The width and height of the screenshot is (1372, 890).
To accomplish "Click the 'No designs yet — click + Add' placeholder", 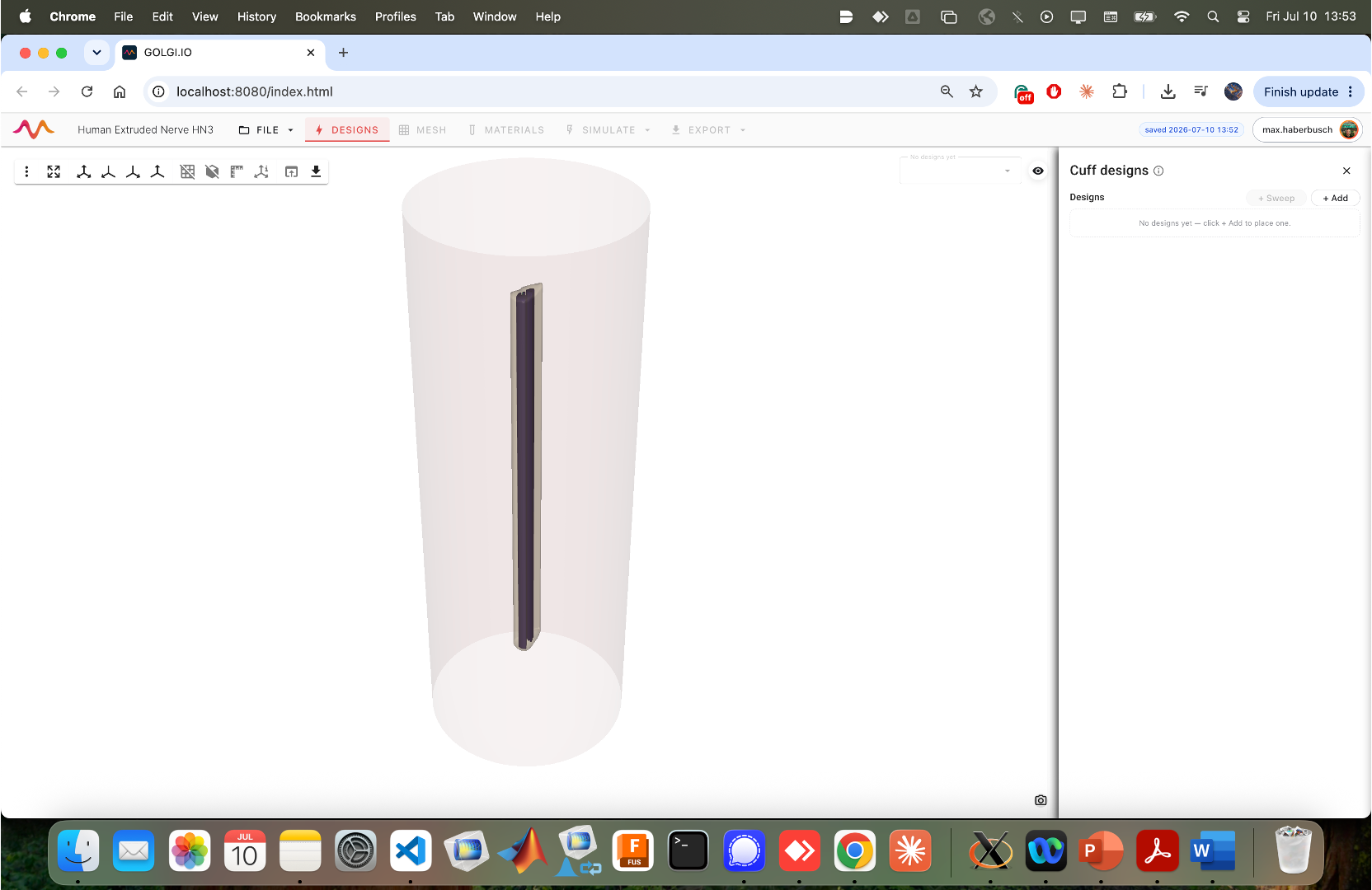I will point(1215,223).
